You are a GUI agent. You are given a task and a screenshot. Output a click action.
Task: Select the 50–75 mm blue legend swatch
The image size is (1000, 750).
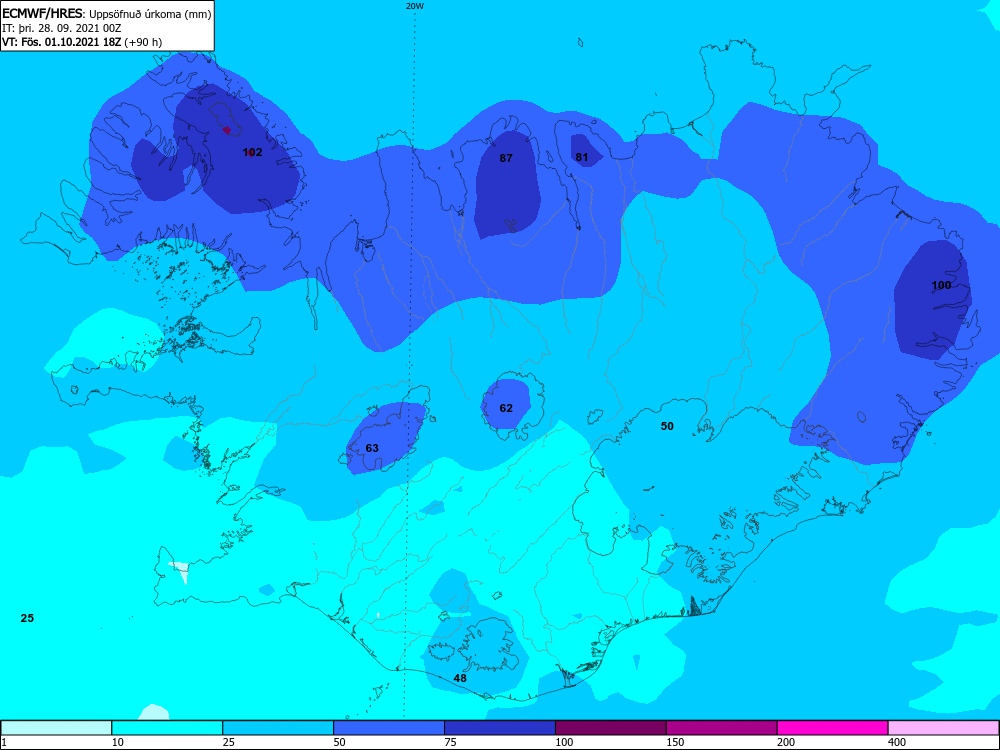389,728
